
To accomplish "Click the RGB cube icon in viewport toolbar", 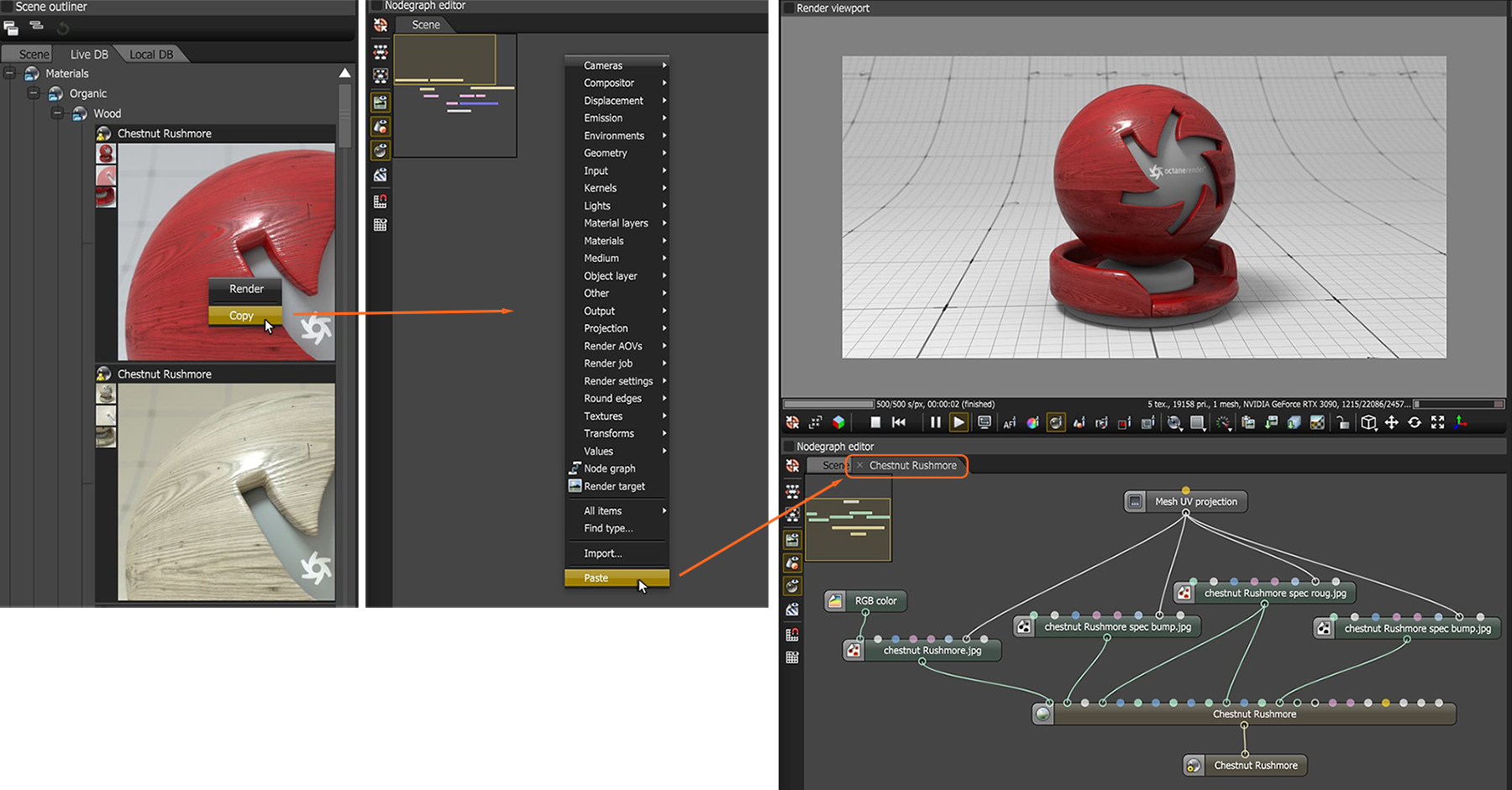I will click(x=838, y=422).
